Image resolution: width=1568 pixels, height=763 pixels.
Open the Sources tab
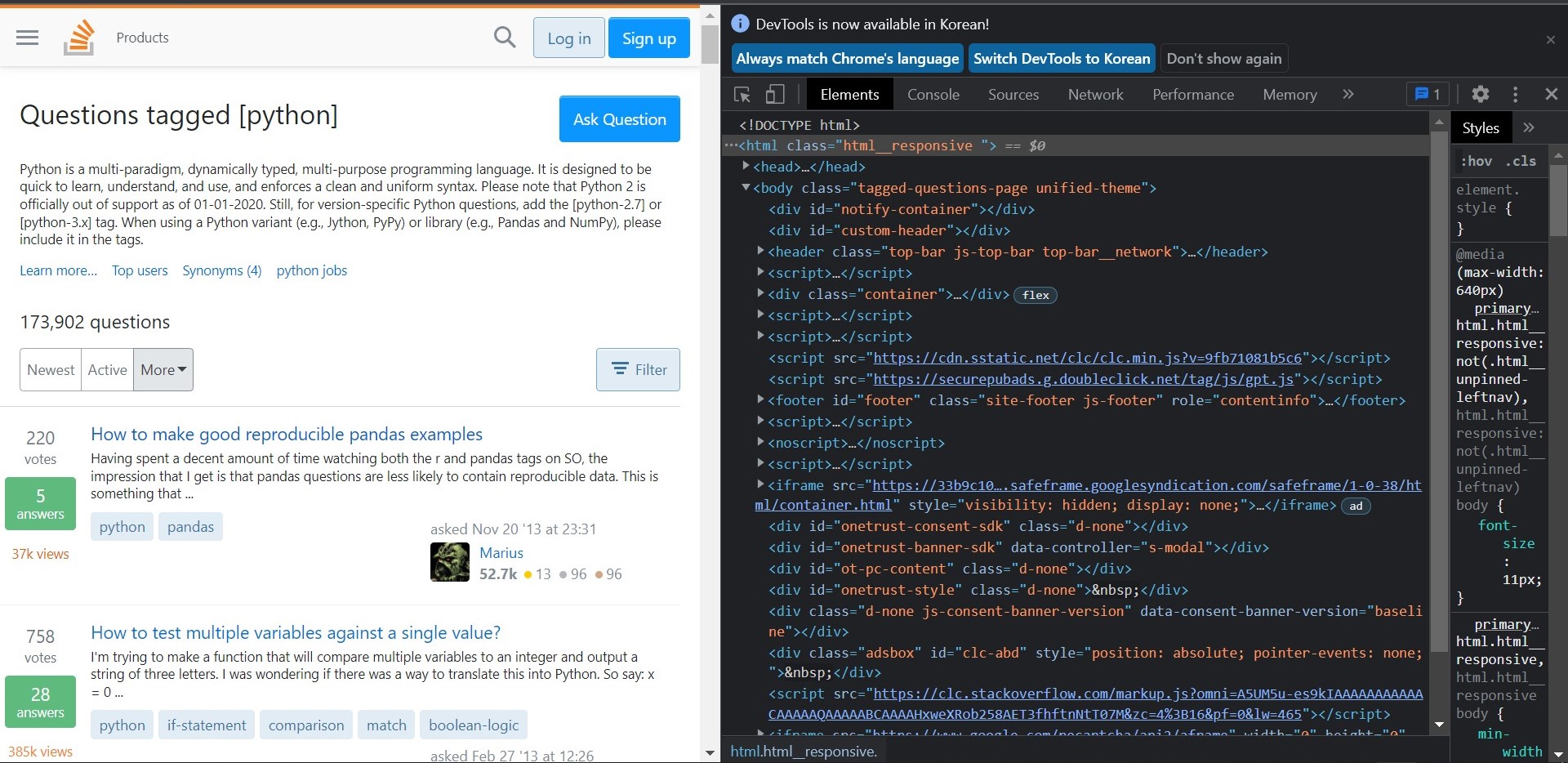tap(1013, 95)
